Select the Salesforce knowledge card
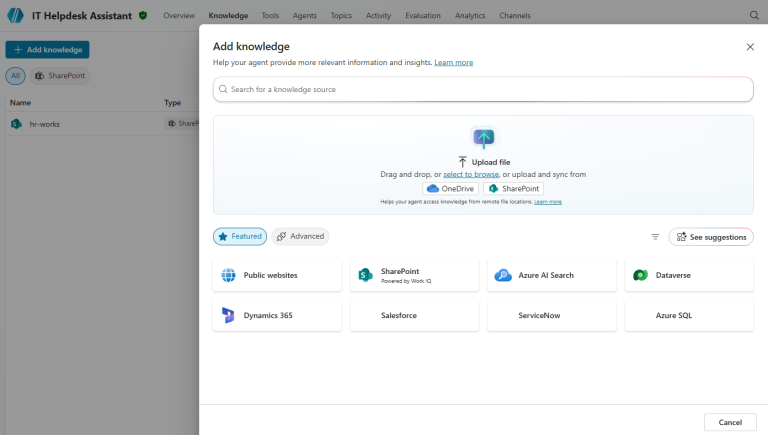768x435 pixels. 414,315
